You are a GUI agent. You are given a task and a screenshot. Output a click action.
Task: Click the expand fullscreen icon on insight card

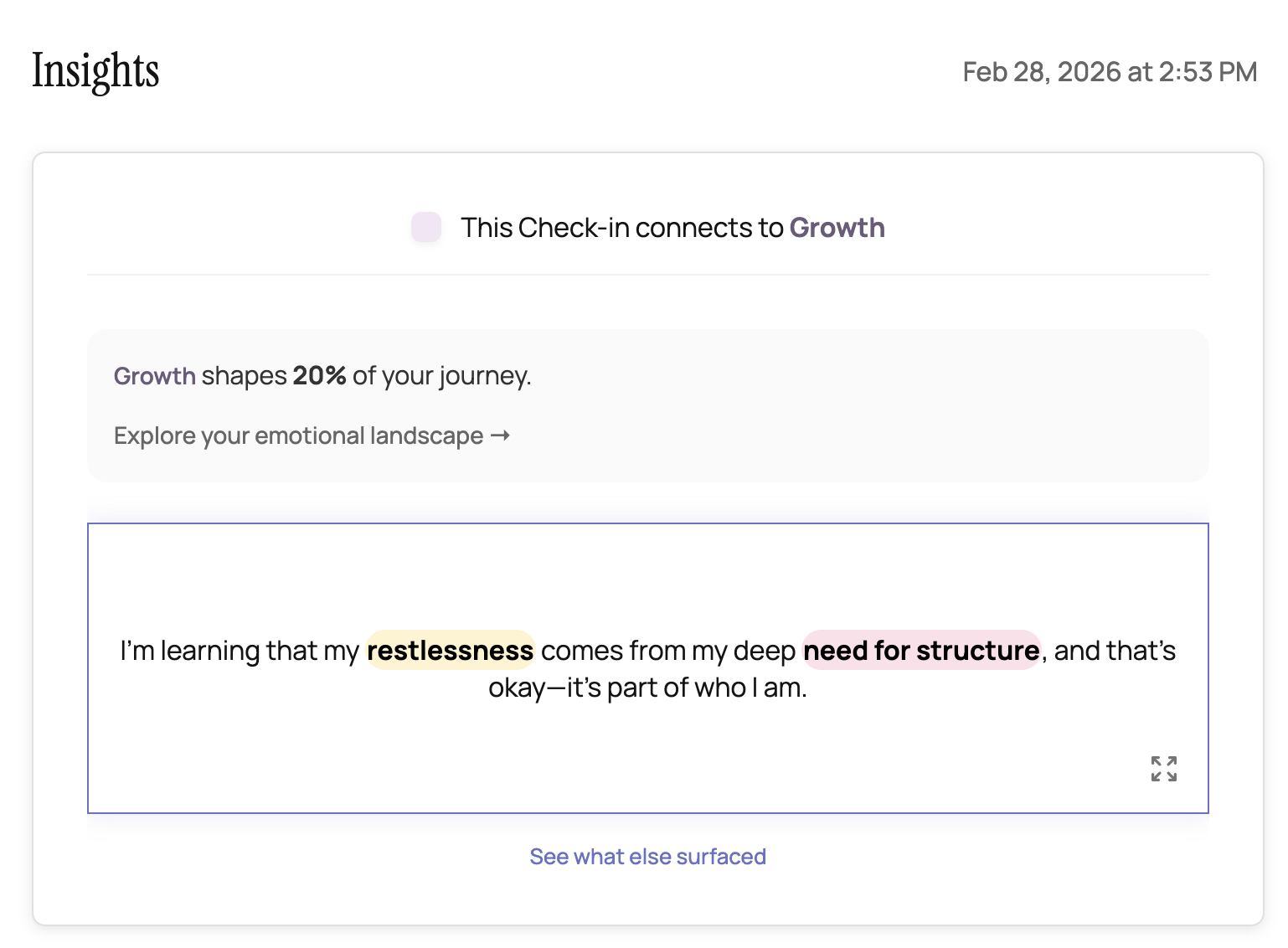[1163, 769]
